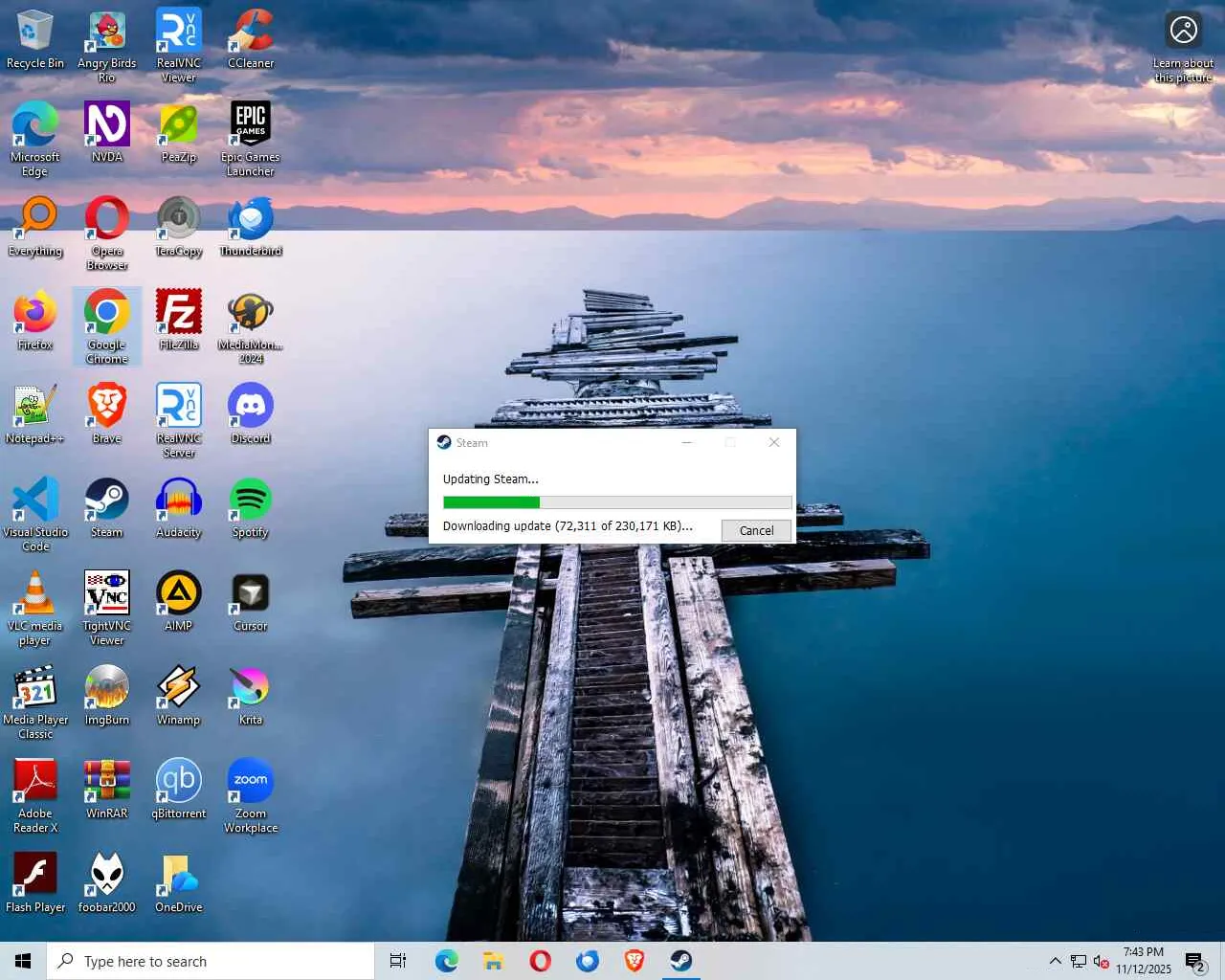Click the Steam desktop shortcut

click(x=107, y=508)
